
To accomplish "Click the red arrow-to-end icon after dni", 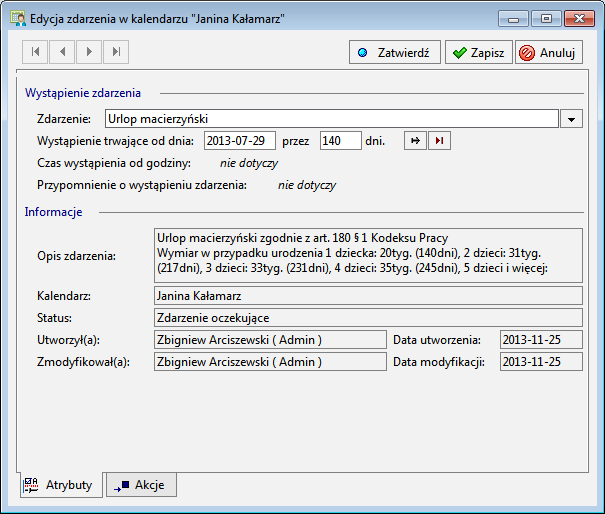I will 439,140.
